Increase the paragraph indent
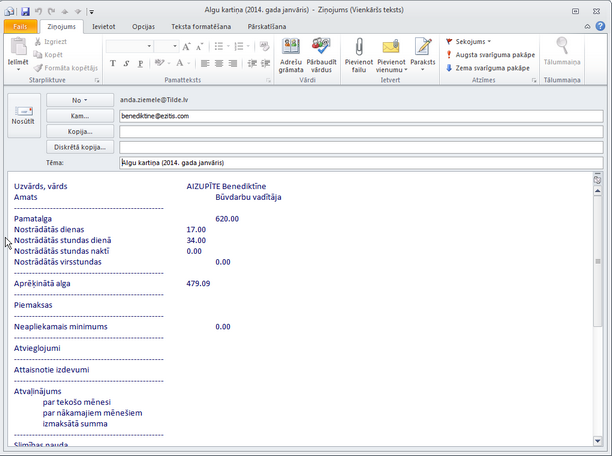The height and width of the screenshot is (456, 612). tap(266, 63)
